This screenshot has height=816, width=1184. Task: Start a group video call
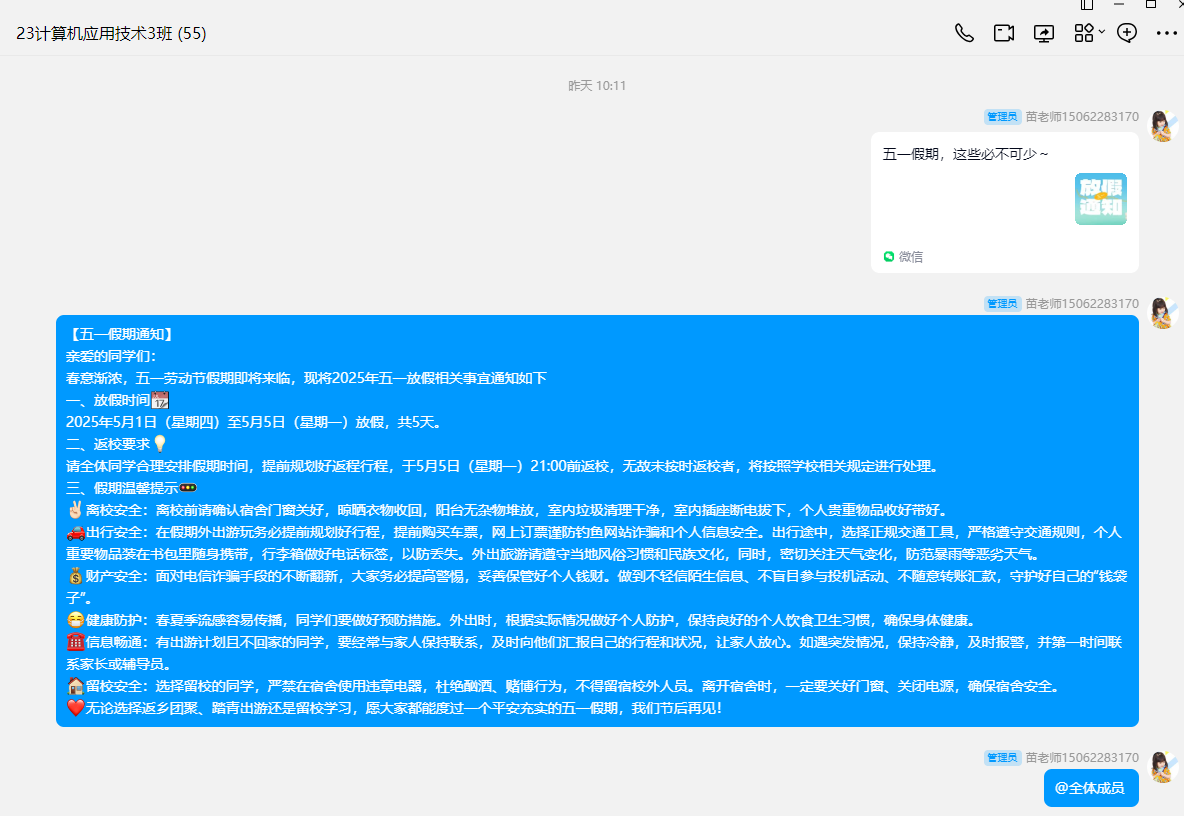click(x=1004, y=33)
